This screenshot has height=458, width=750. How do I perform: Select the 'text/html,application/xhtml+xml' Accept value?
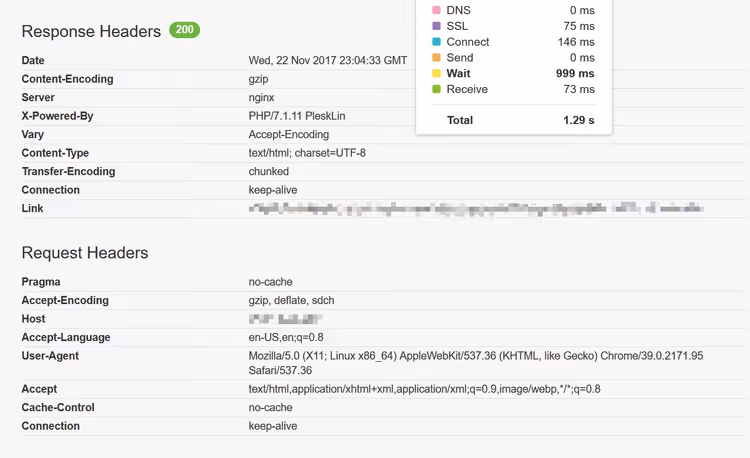tap(424, 389)
